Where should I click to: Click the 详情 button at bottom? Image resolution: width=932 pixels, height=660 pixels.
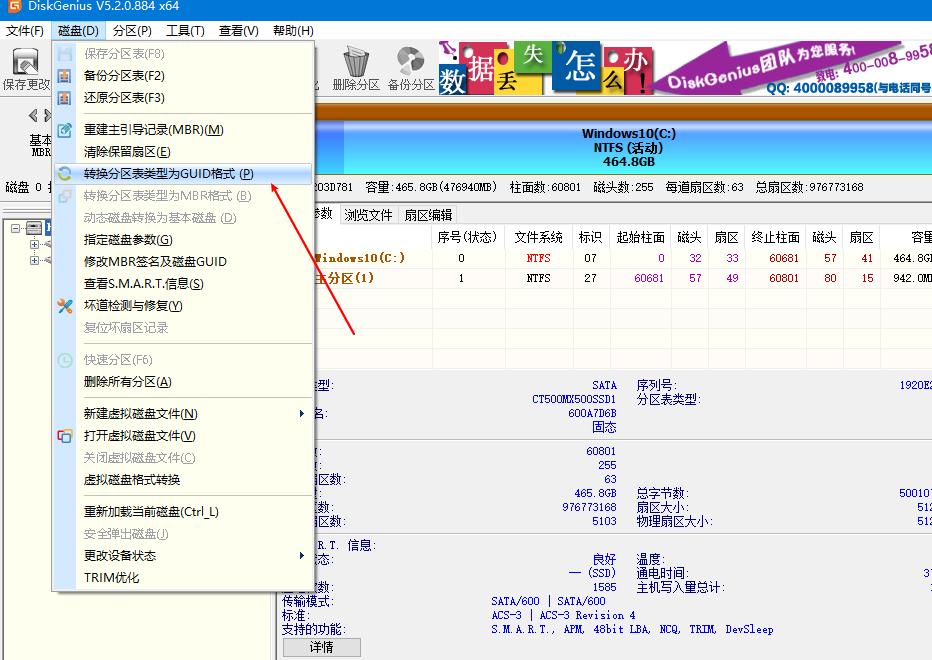click(x=321, y=647)
